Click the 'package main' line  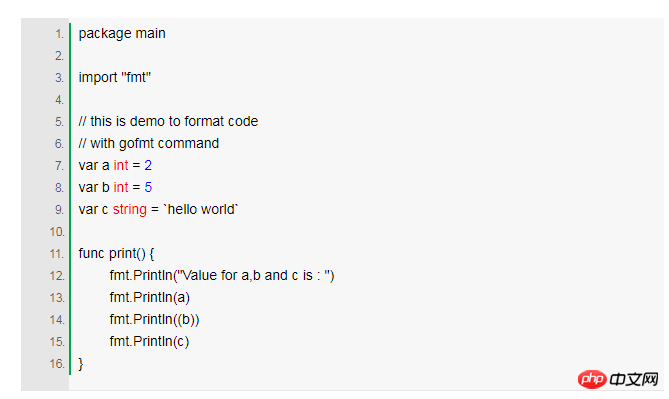(122, 34)
